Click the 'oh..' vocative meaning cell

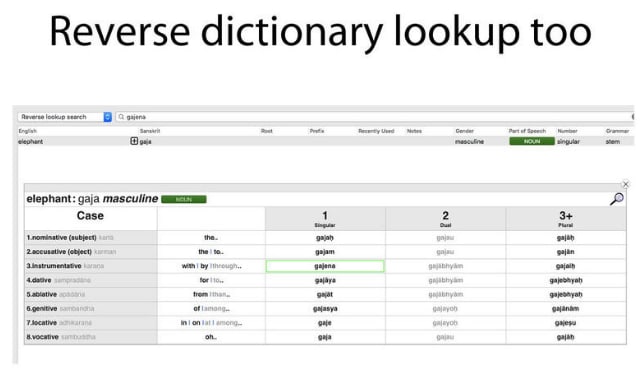coord(211,337)
